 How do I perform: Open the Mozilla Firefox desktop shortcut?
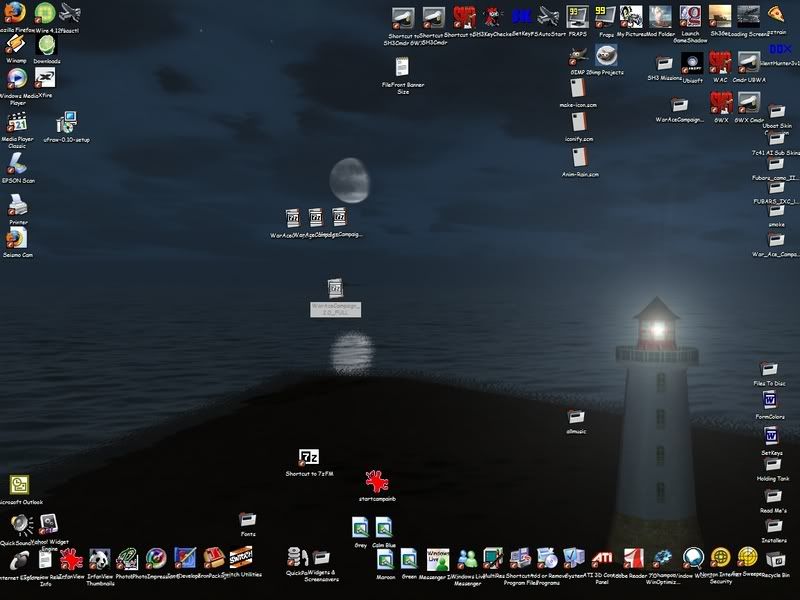tap(15, 12)
